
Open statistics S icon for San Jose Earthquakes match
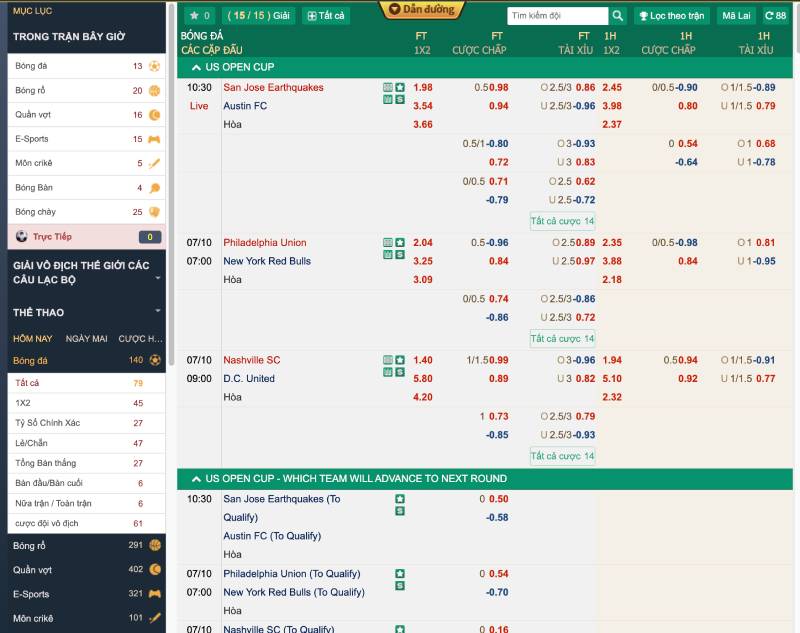[400, 99]
